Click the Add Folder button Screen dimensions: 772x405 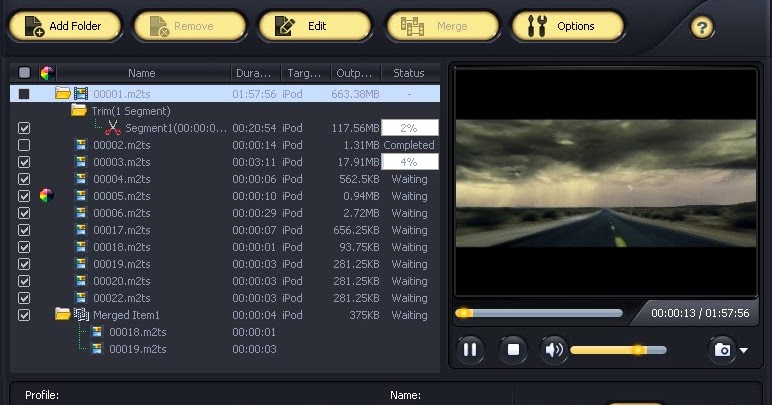[x=65, y=26]
